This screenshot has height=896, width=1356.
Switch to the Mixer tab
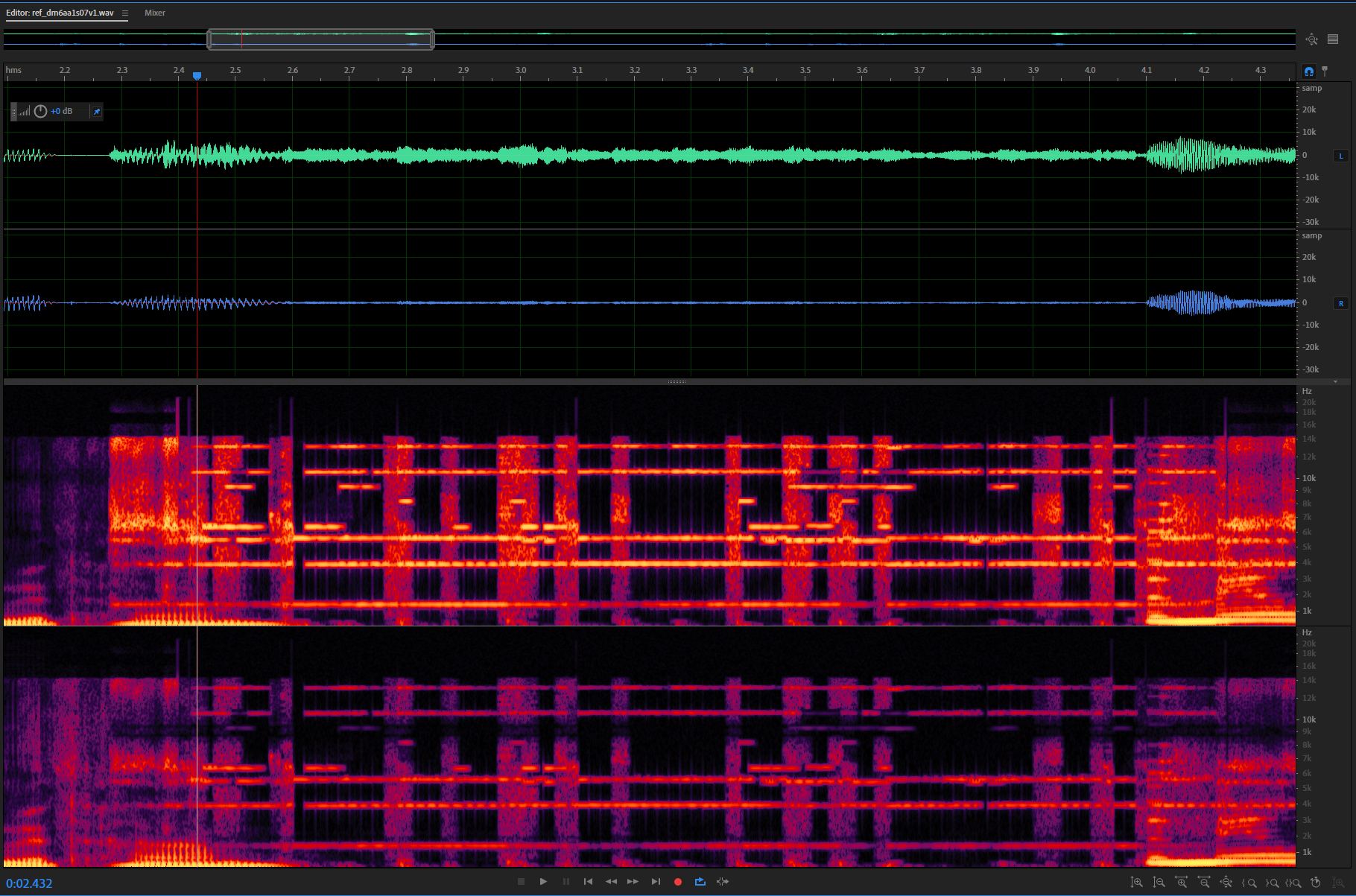pos(155,13)
